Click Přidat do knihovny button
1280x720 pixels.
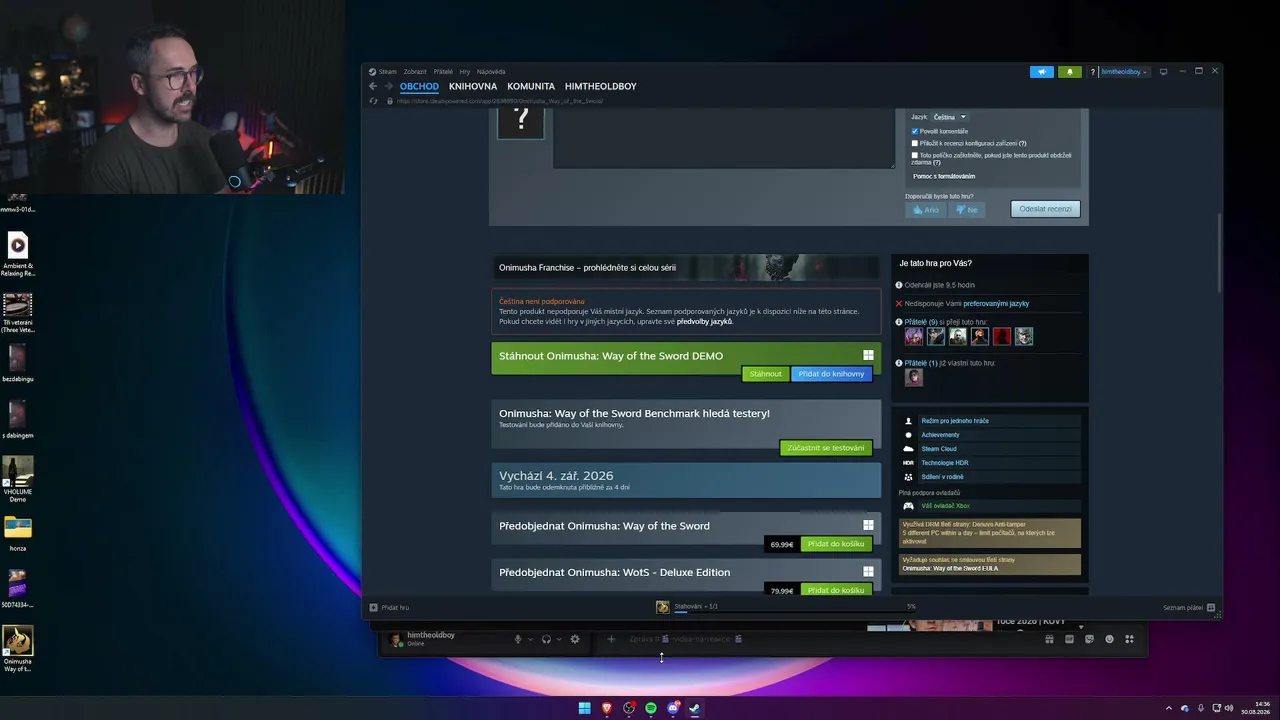point(832,374)
